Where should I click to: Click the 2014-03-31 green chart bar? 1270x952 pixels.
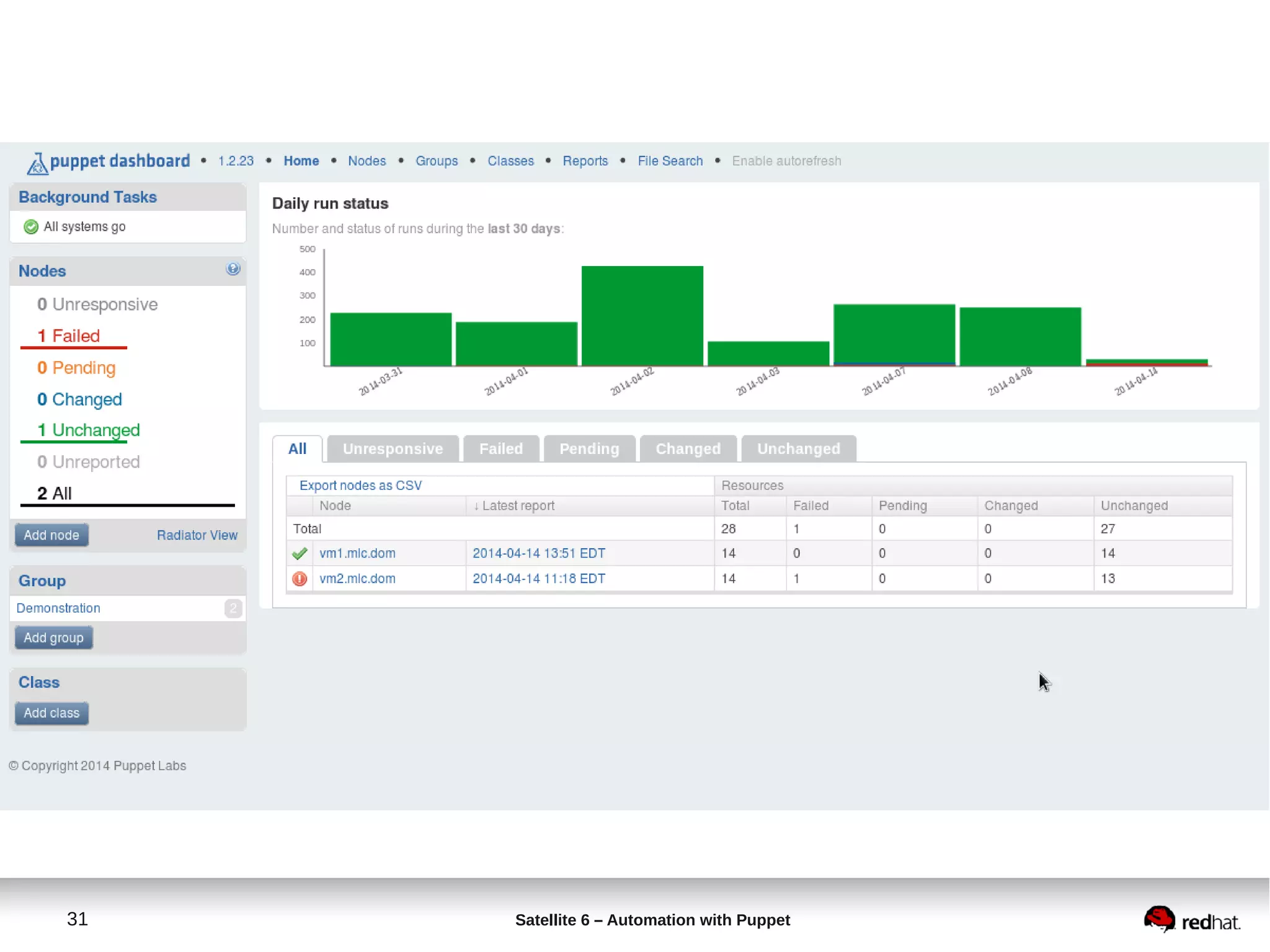tap(391, 339)
